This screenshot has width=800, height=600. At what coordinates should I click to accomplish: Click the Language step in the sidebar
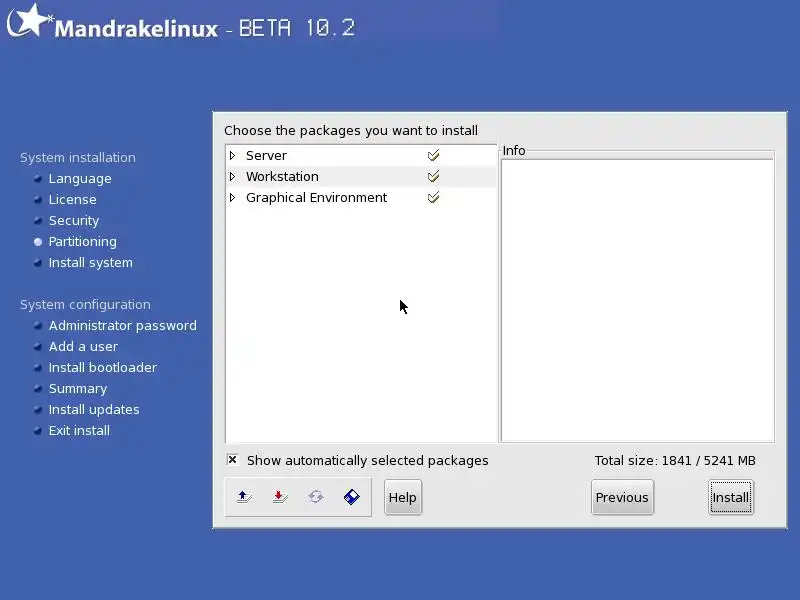click(80, 179)
